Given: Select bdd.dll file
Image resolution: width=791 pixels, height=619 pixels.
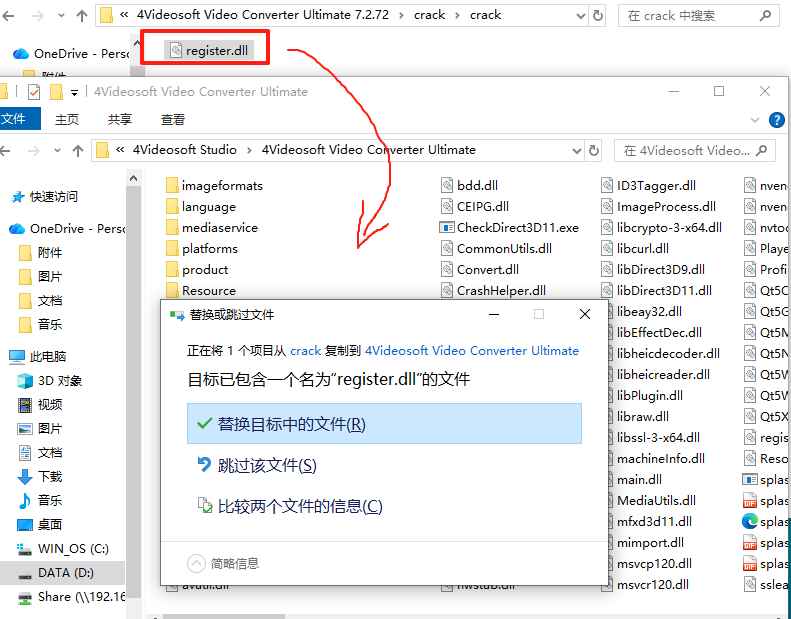Looking at the screenshot, I should [469, 186].
